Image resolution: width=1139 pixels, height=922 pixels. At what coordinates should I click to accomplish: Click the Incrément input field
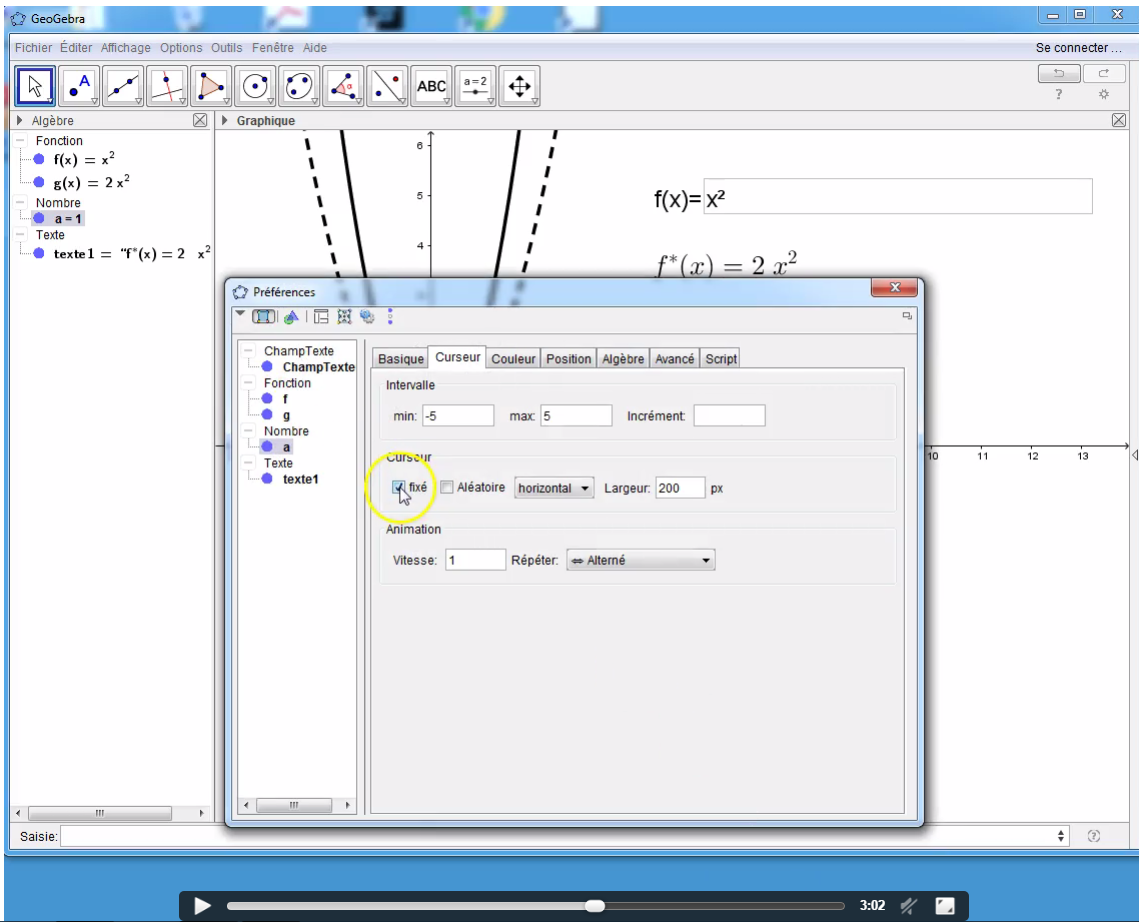tap(729, 415)
